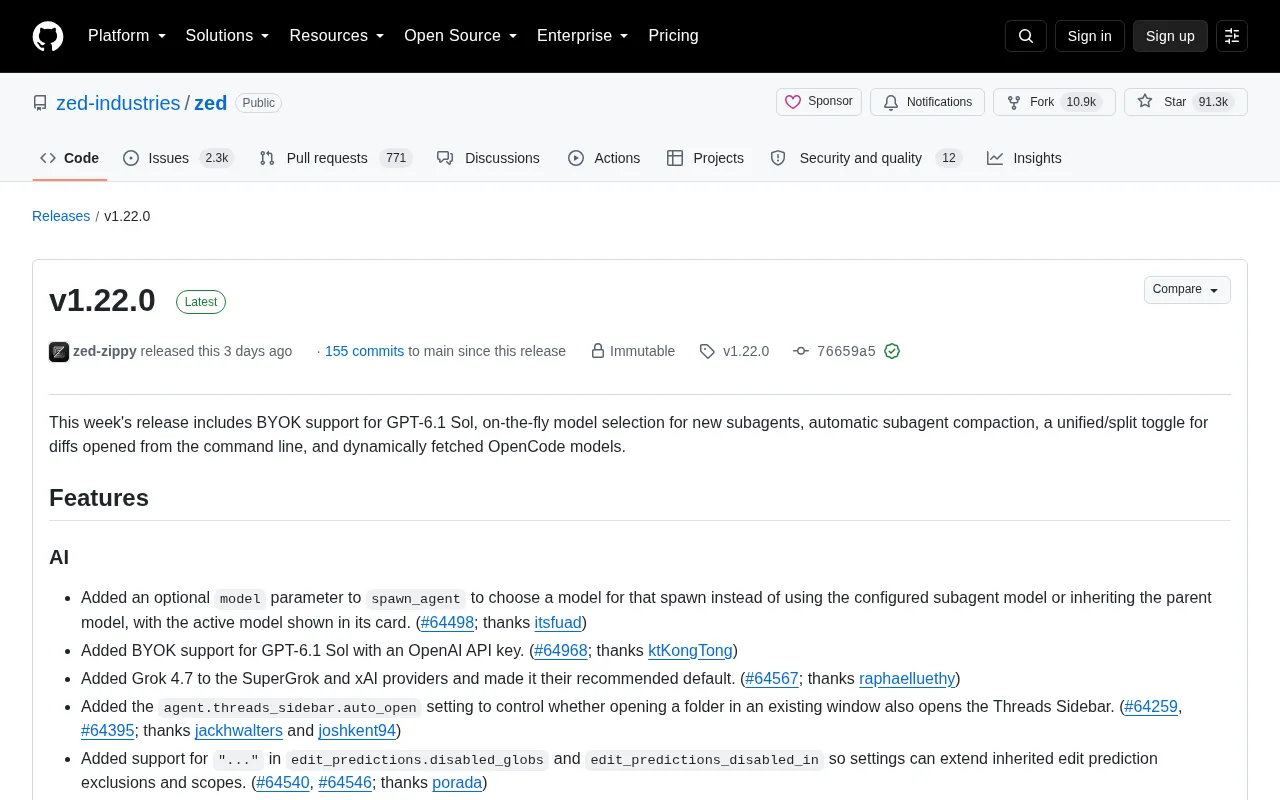
Task: Open the zed-zippy author link
Action: [x=105, y=351]
